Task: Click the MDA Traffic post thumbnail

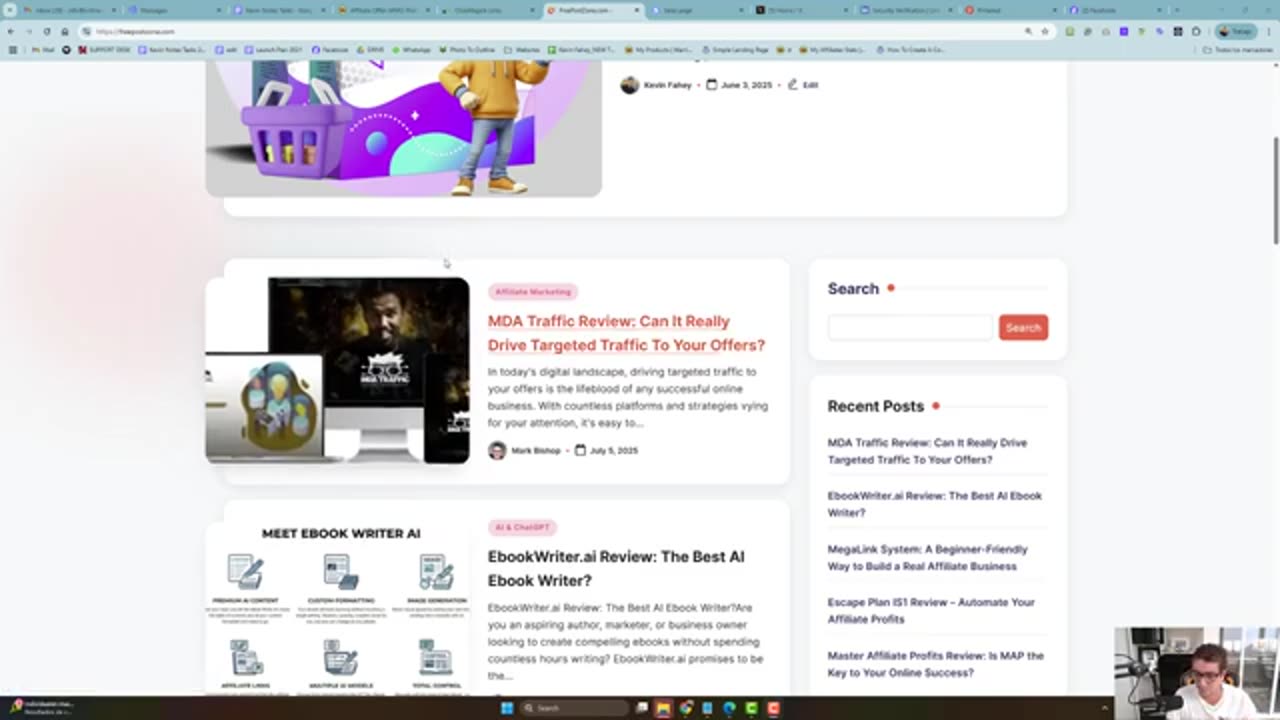Action: [x=337, y=370]
